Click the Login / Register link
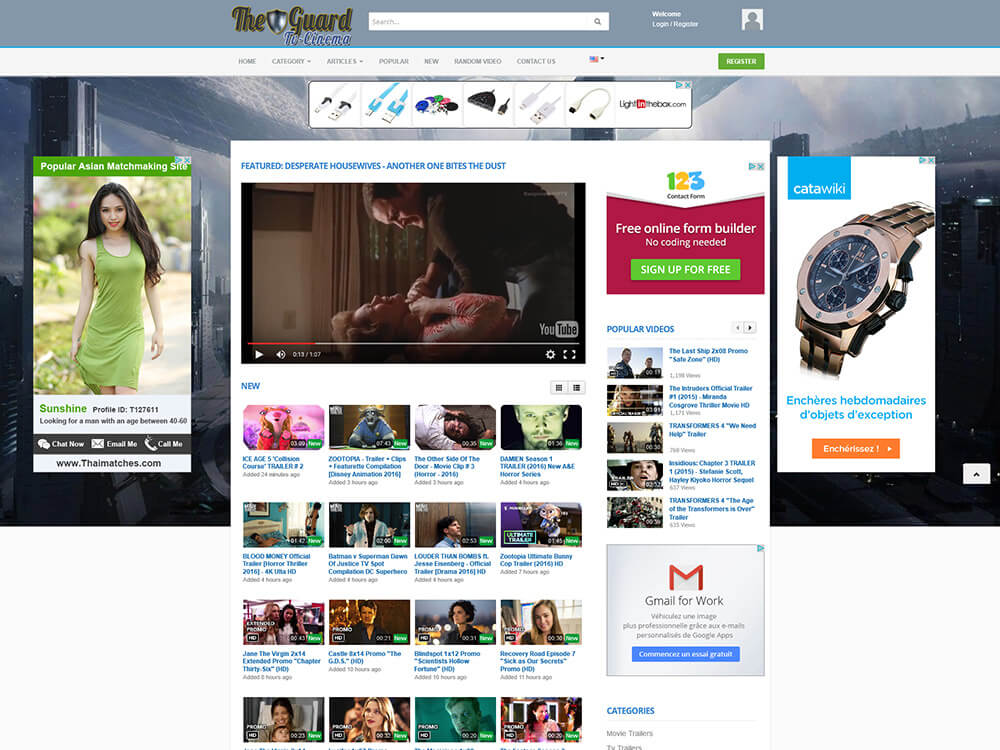Image resolution: width=1000 pixels, height=750 pixels. tap(675, 24)
